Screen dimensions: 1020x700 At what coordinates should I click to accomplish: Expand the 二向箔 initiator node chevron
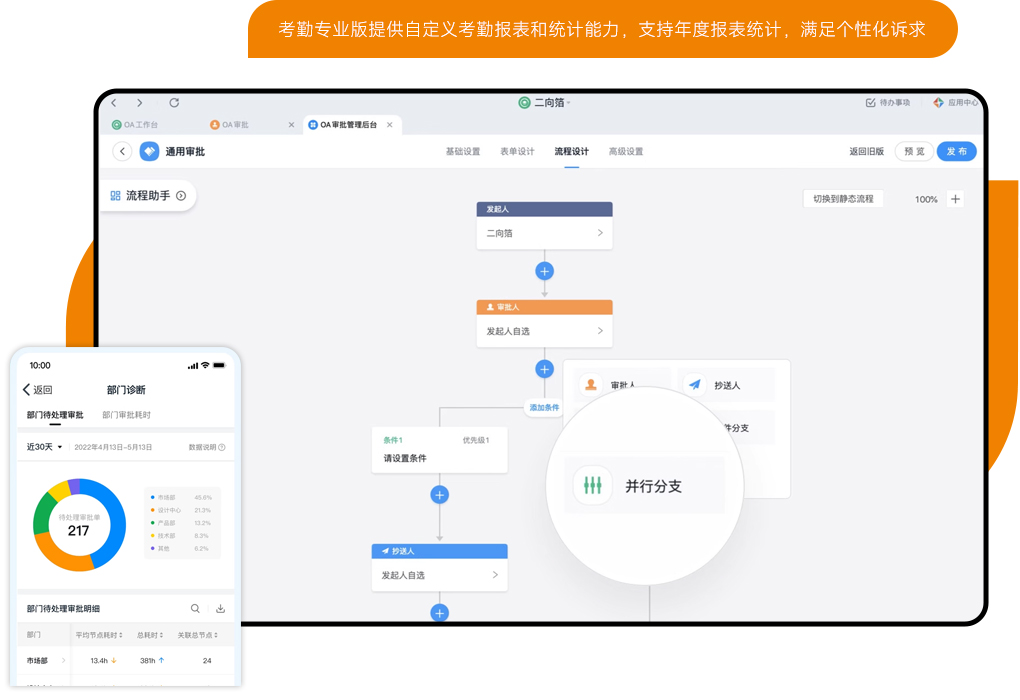600,233
